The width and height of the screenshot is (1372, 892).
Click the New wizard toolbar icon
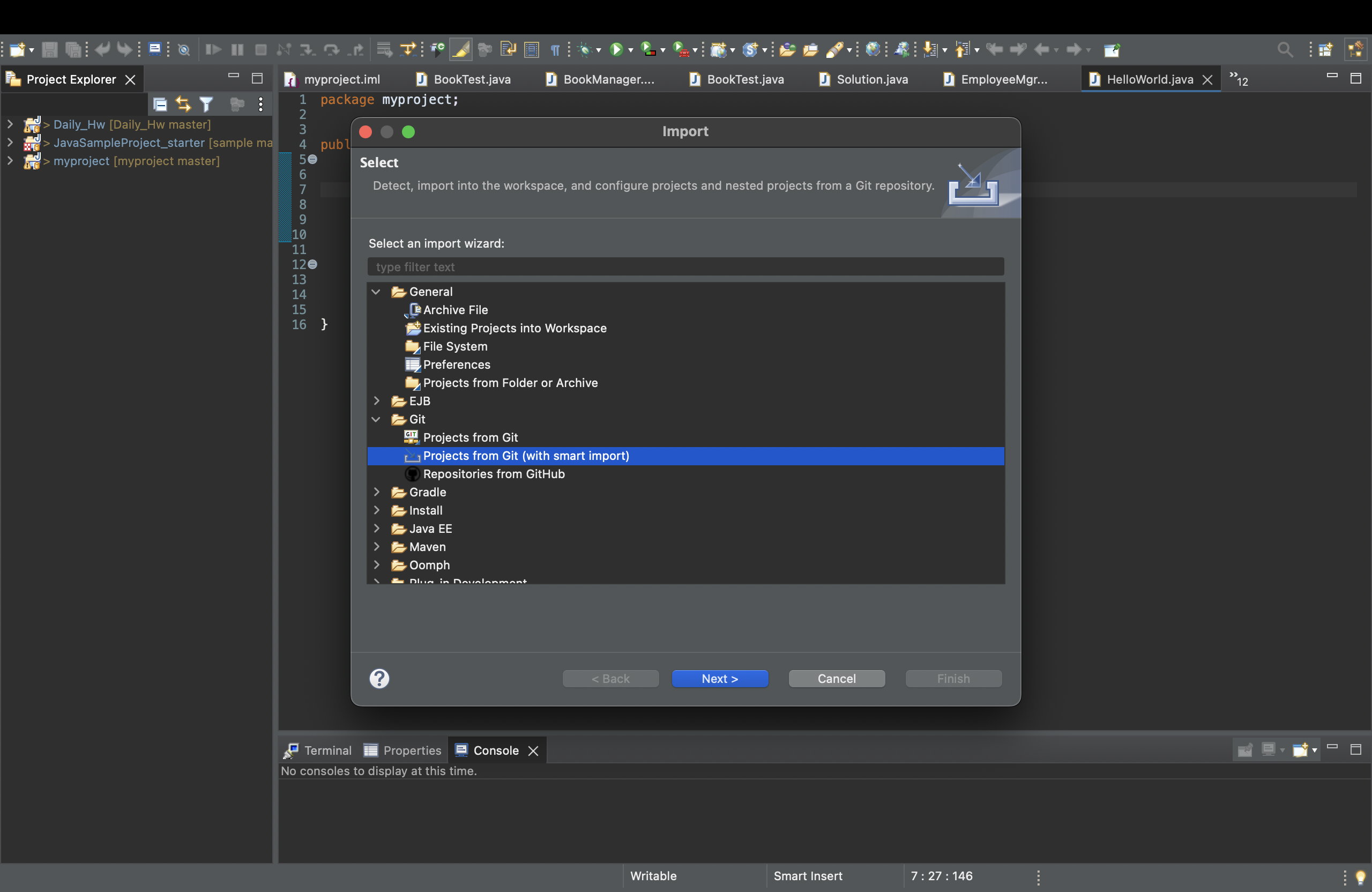click(17, 50)
